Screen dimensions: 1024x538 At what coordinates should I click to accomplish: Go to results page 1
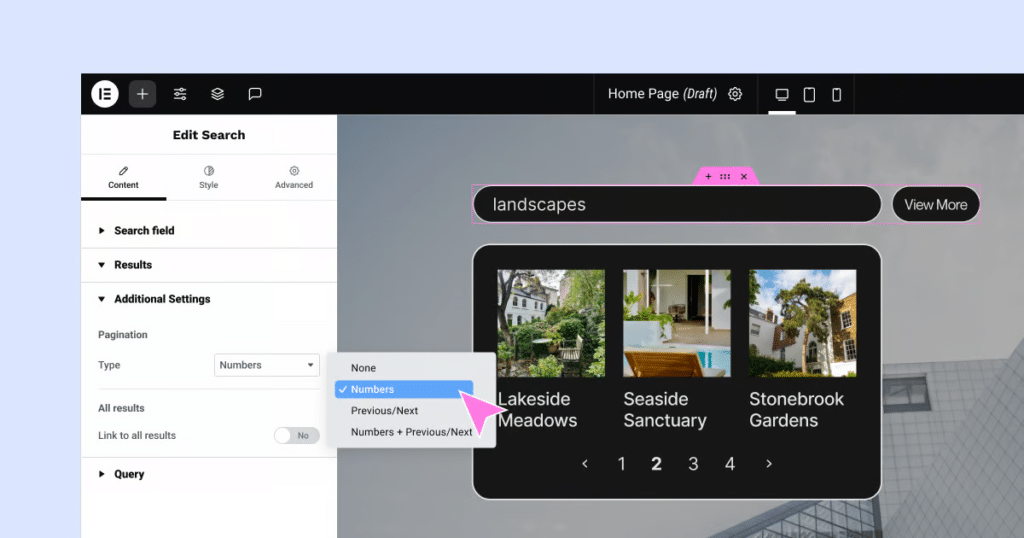[x=622, y=464]
